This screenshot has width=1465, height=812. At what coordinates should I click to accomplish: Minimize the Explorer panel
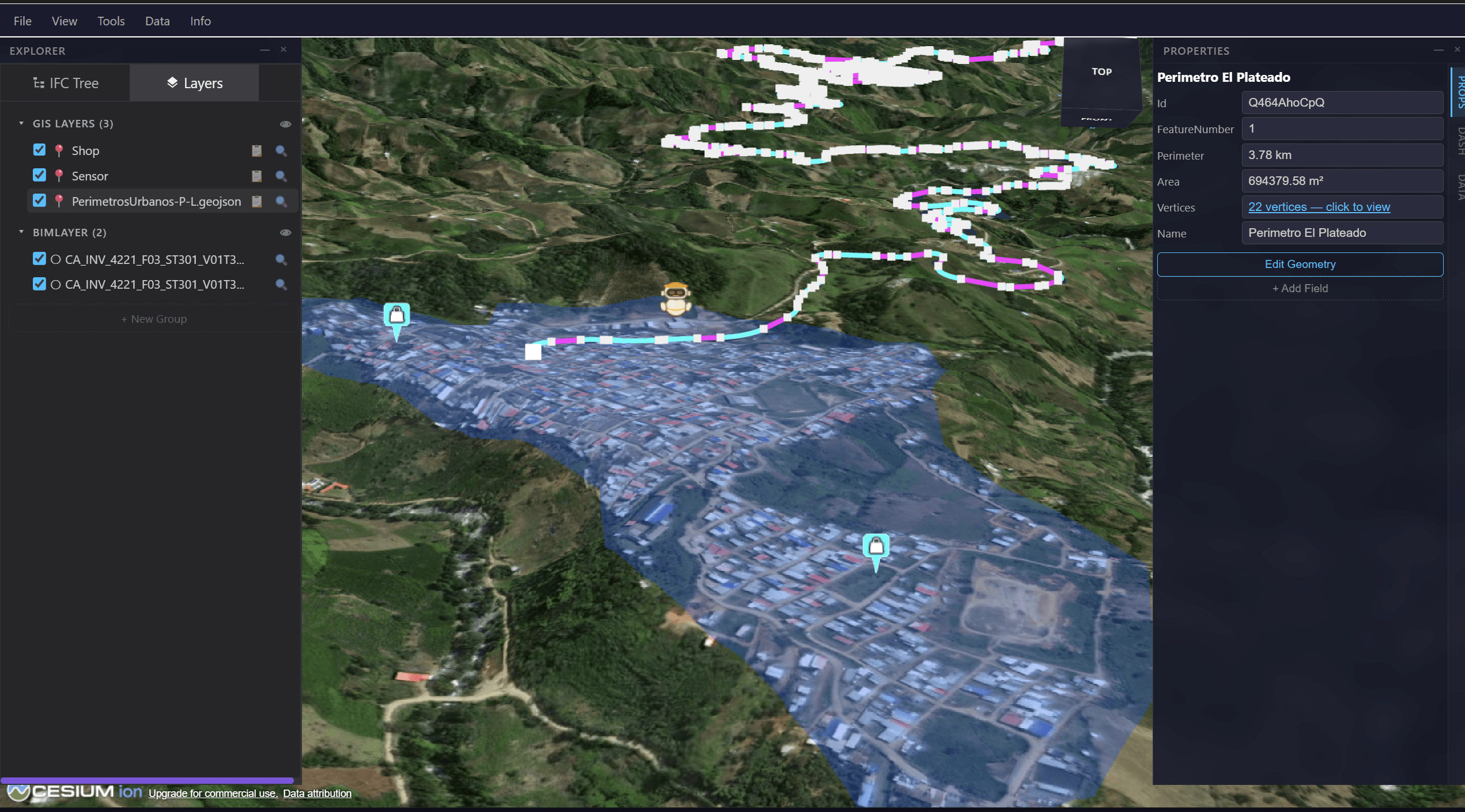(x=265, y=50)
